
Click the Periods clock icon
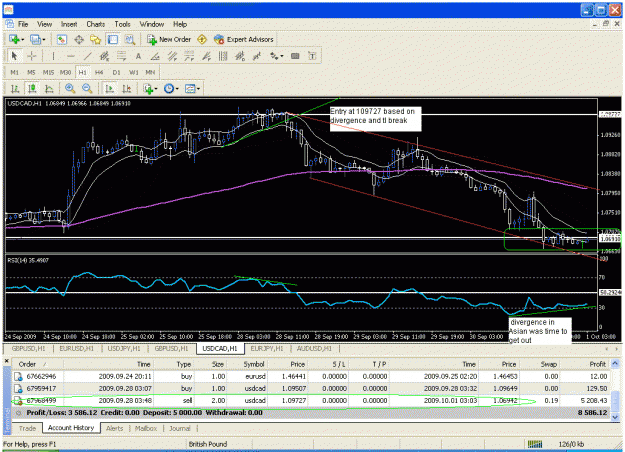[169, 88]
